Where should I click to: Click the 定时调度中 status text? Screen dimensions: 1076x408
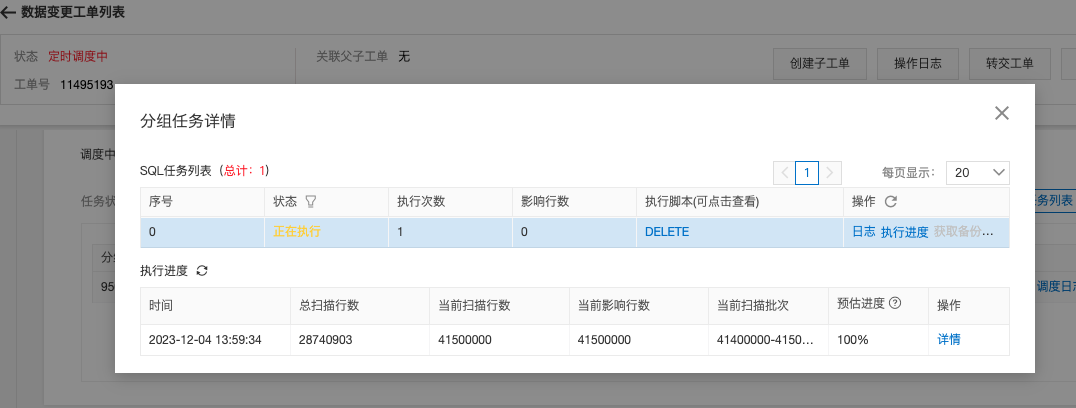tap(78, 56)
